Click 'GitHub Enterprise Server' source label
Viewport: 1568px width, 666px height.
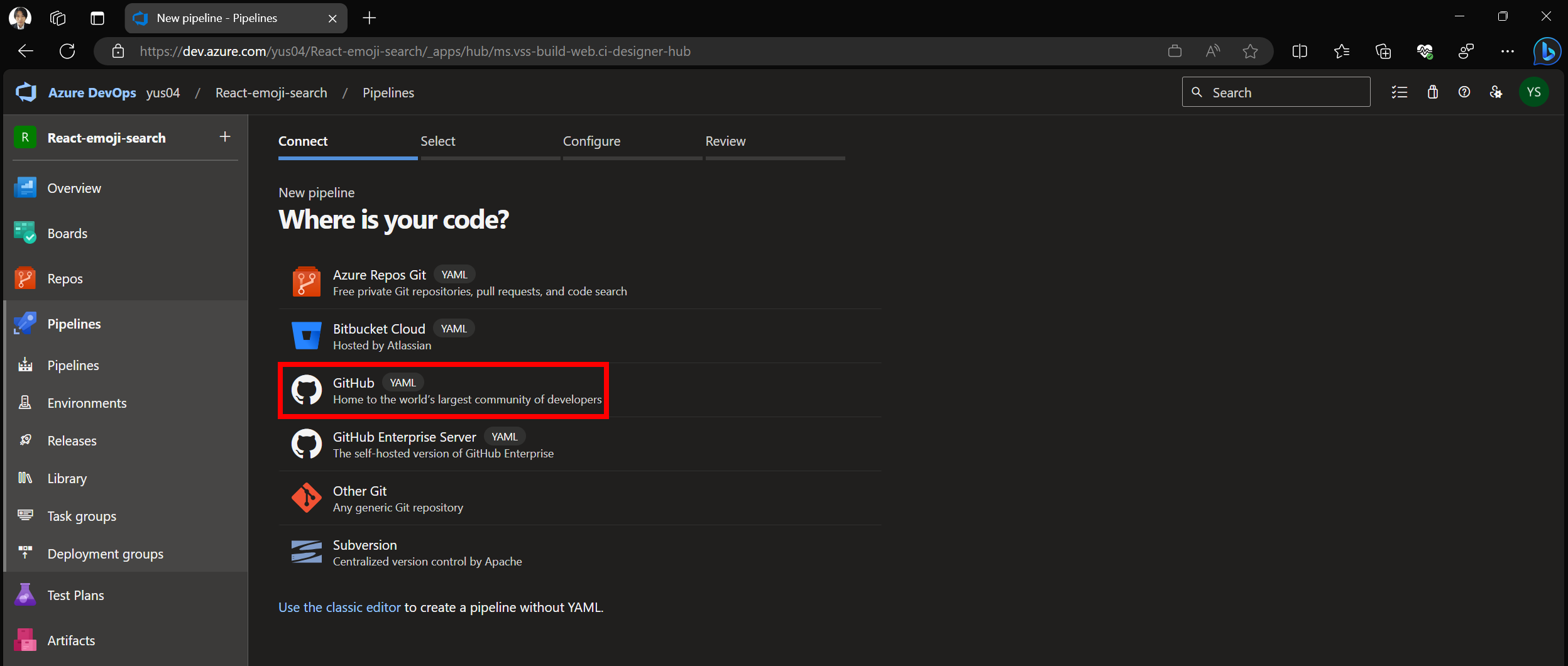tap(405, 437)
